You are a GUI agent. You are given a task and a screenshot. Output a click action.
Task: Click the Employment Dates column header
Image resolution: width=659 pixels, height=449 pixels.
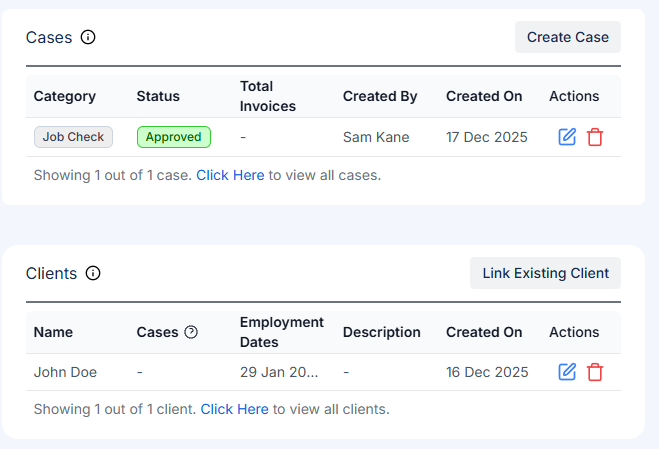coord(281,332)
